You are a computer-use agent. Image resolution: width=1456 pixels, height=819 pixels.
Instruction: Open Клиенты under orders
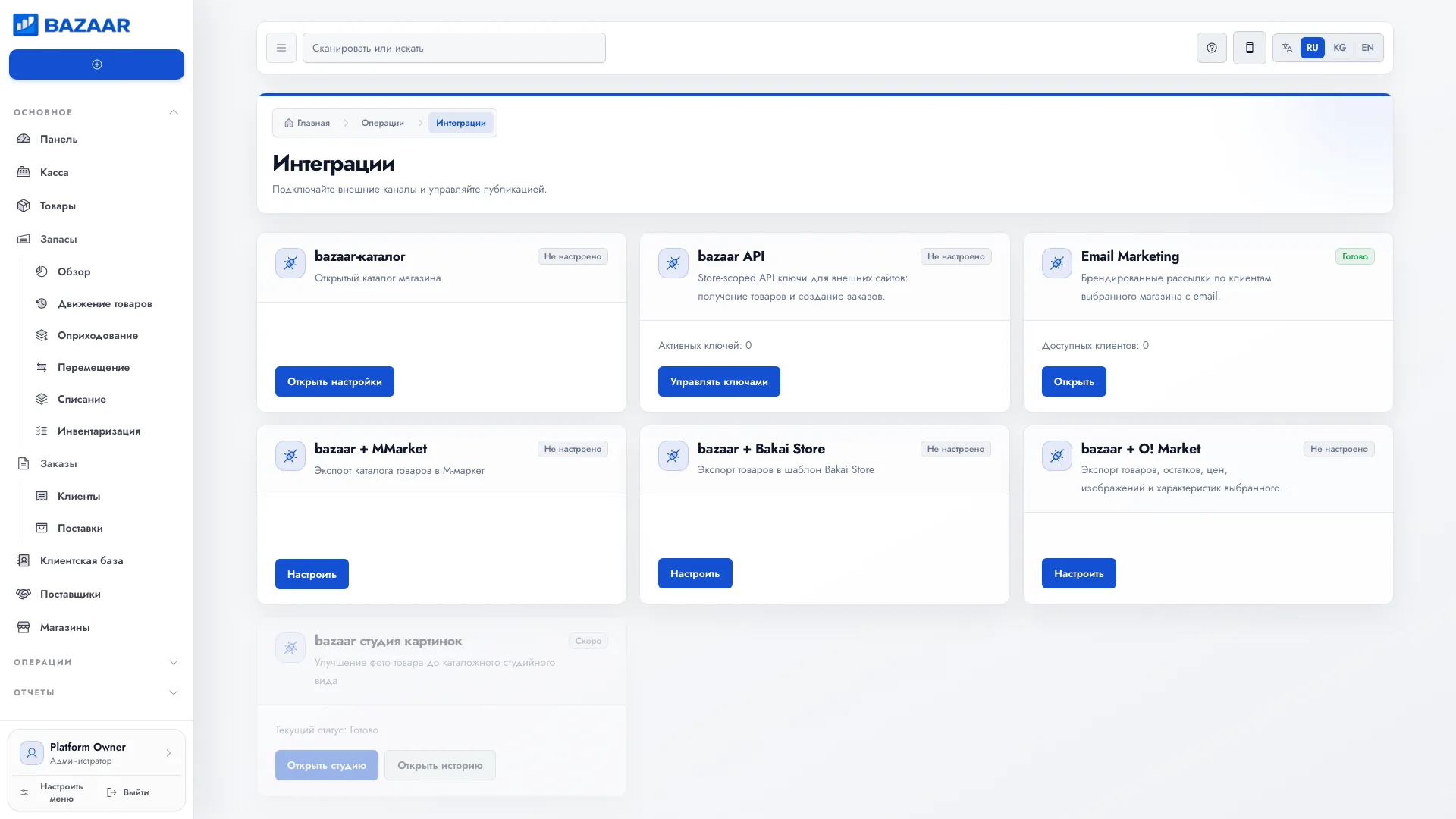pyautogui.click(x=105, y=496)
